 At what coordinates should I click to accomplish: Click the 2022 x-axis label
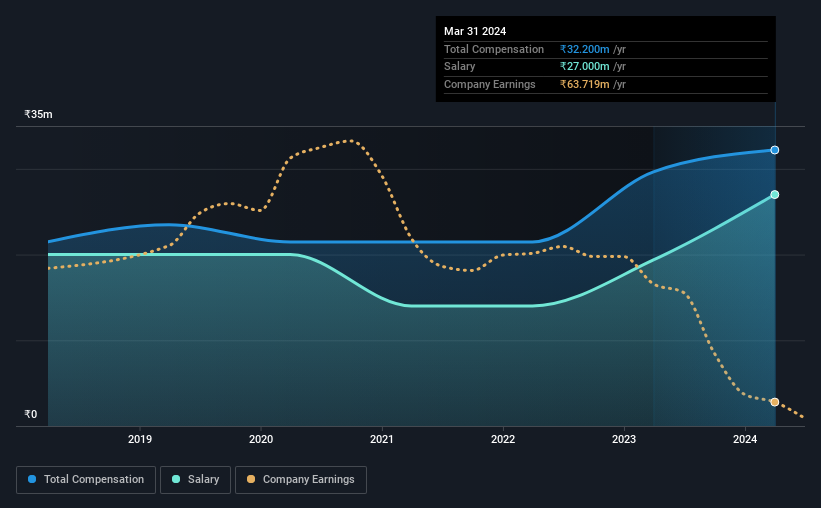point(503,439)
